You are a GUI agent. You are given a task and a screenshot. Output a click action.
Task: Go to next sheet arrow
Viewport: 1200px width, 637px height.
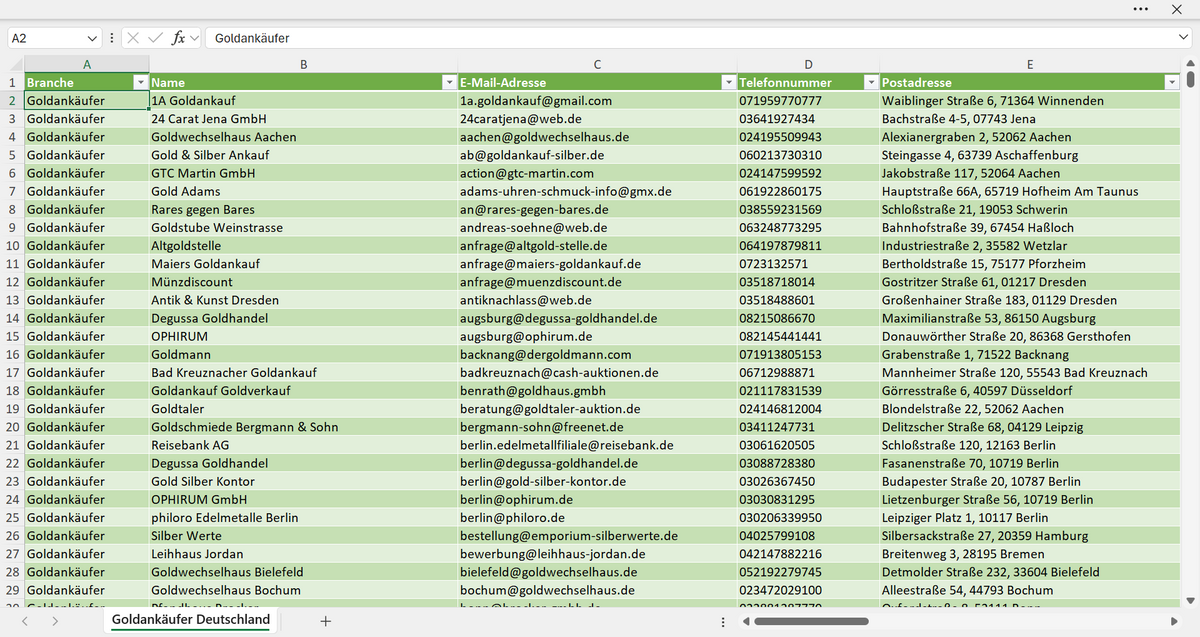tap(54, 621)
